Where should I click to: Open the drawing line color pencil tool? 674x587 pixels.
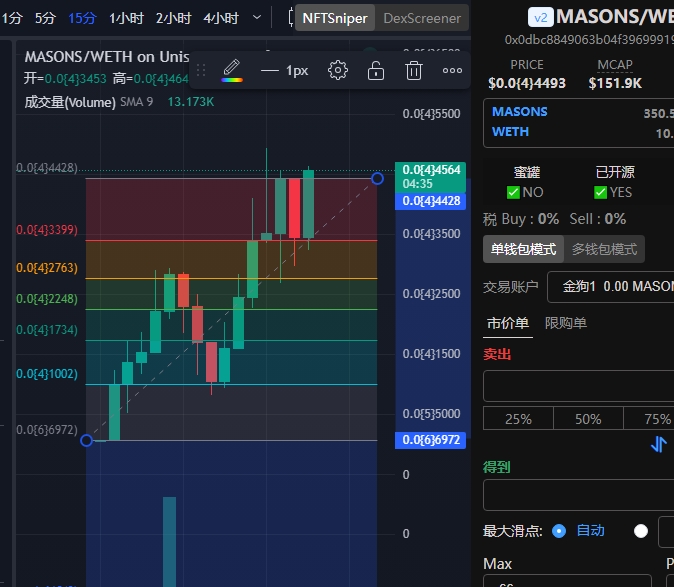(232, 70)
